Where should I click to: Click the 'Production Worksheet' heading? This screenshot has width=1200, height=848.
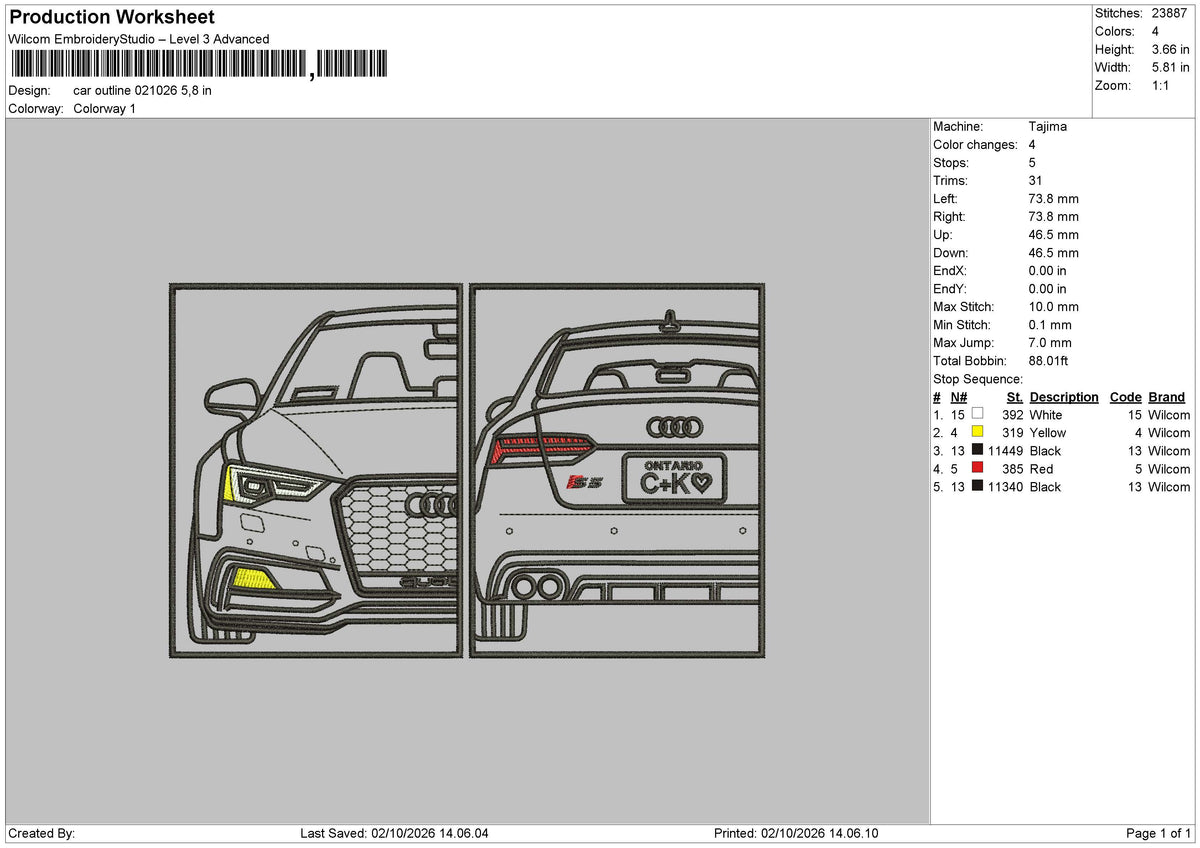(x=112, y=17)
